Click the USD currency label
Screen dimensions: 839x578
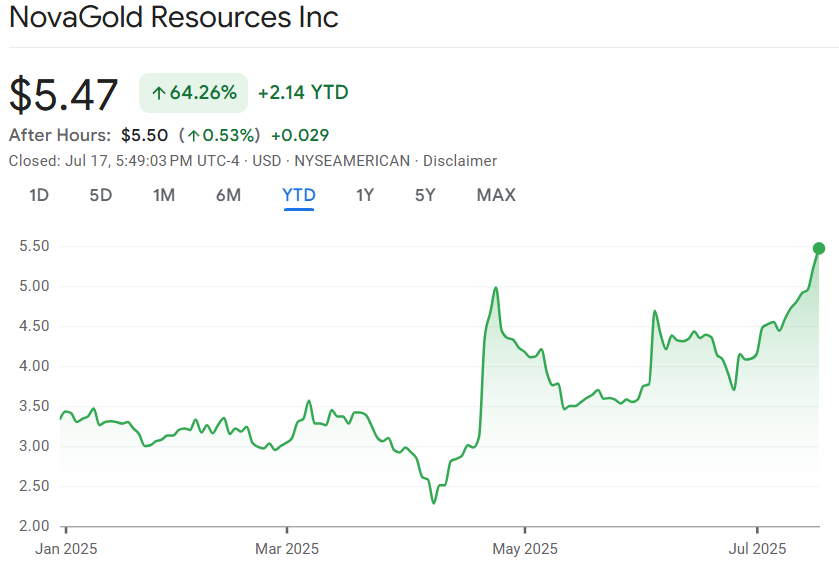click(266, 161)
